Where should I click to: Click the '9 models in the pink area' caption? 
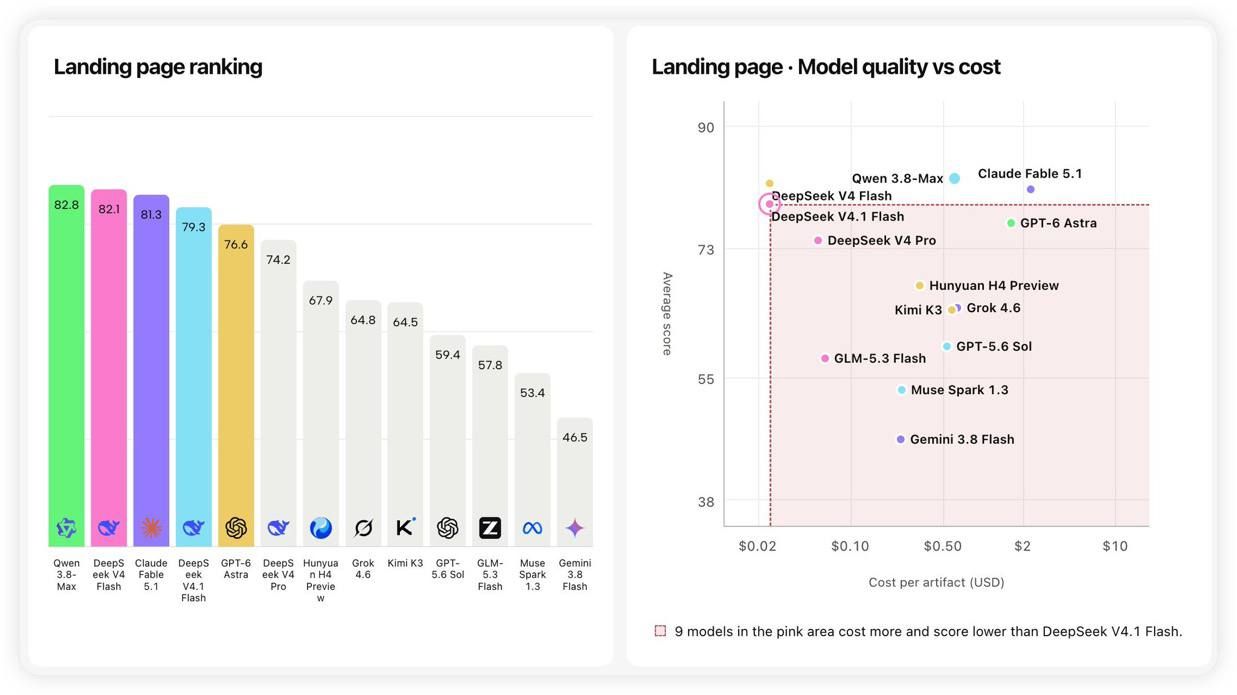pos(928,631)
